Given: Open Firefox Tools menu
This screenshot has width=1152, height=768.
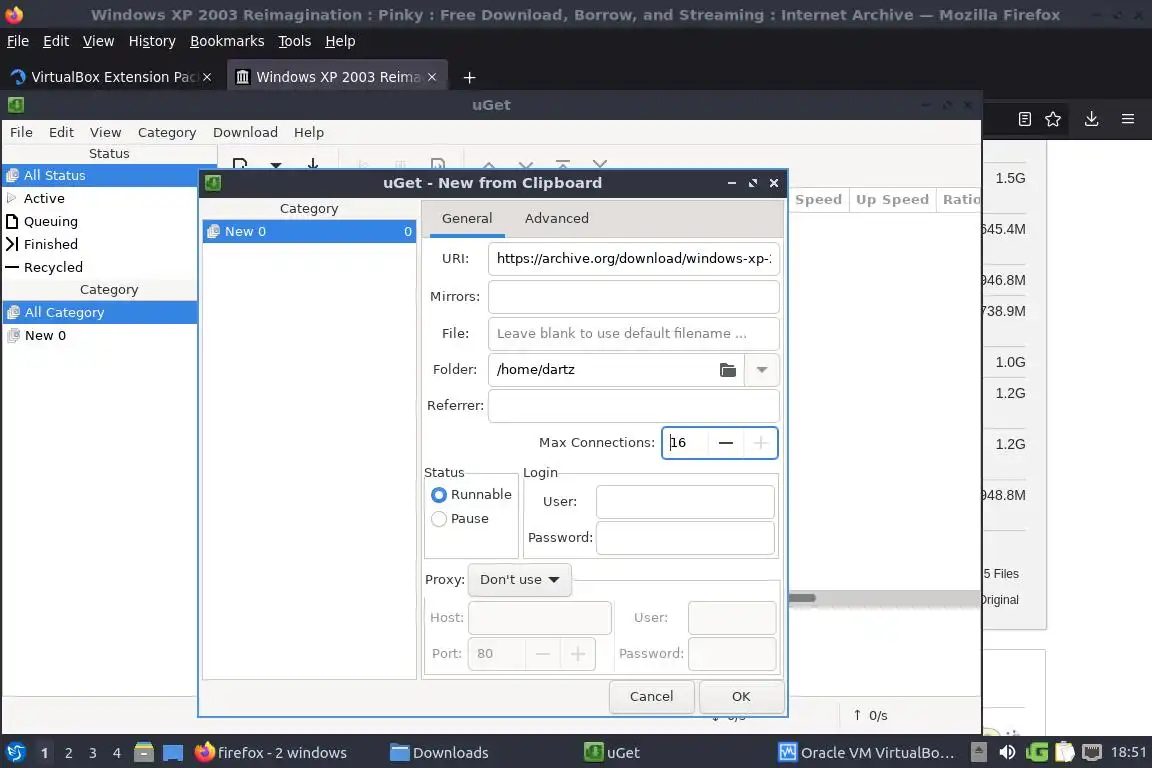Looking at the screenshot, I should click(x=295, y=41).
